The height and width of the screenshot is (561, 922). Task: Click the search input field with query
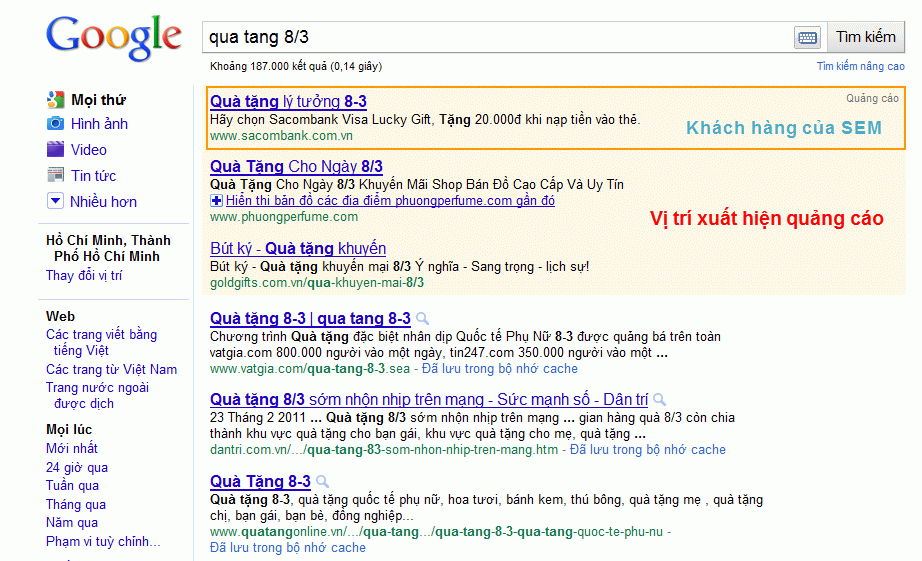[x=495, y=37]
